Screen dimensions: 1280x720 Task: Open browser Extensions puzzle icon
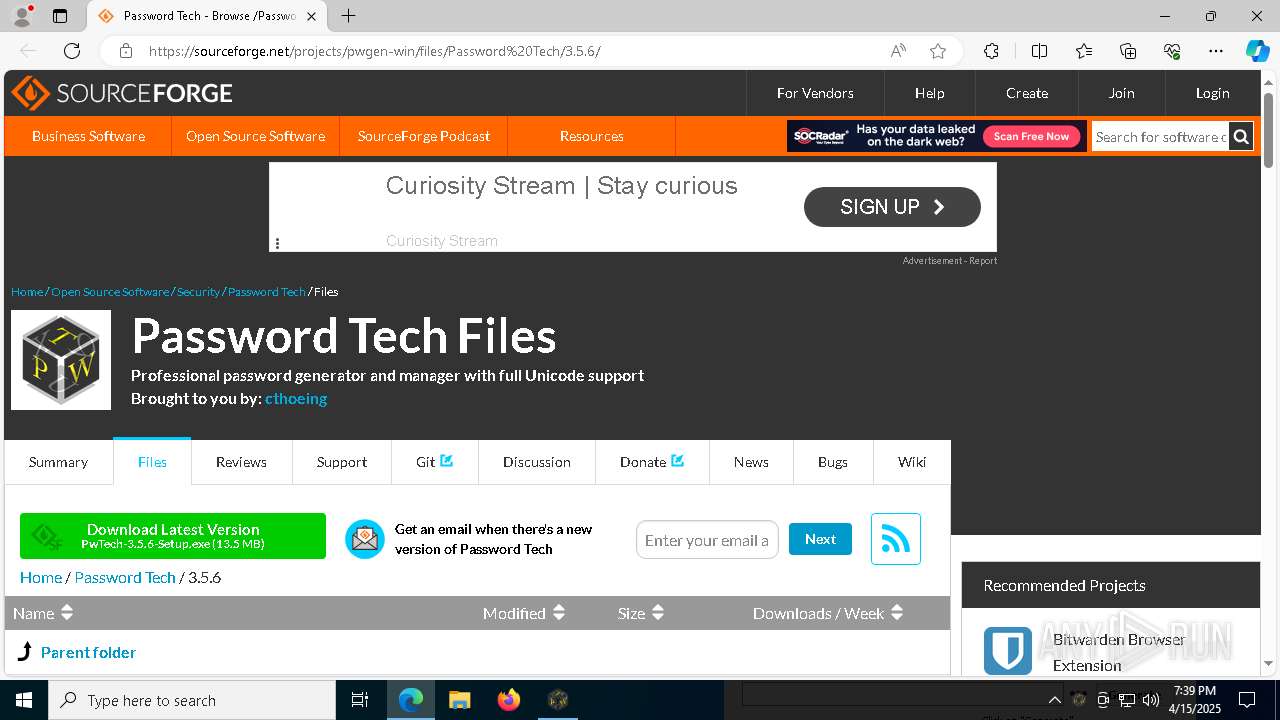coord(991,51)
